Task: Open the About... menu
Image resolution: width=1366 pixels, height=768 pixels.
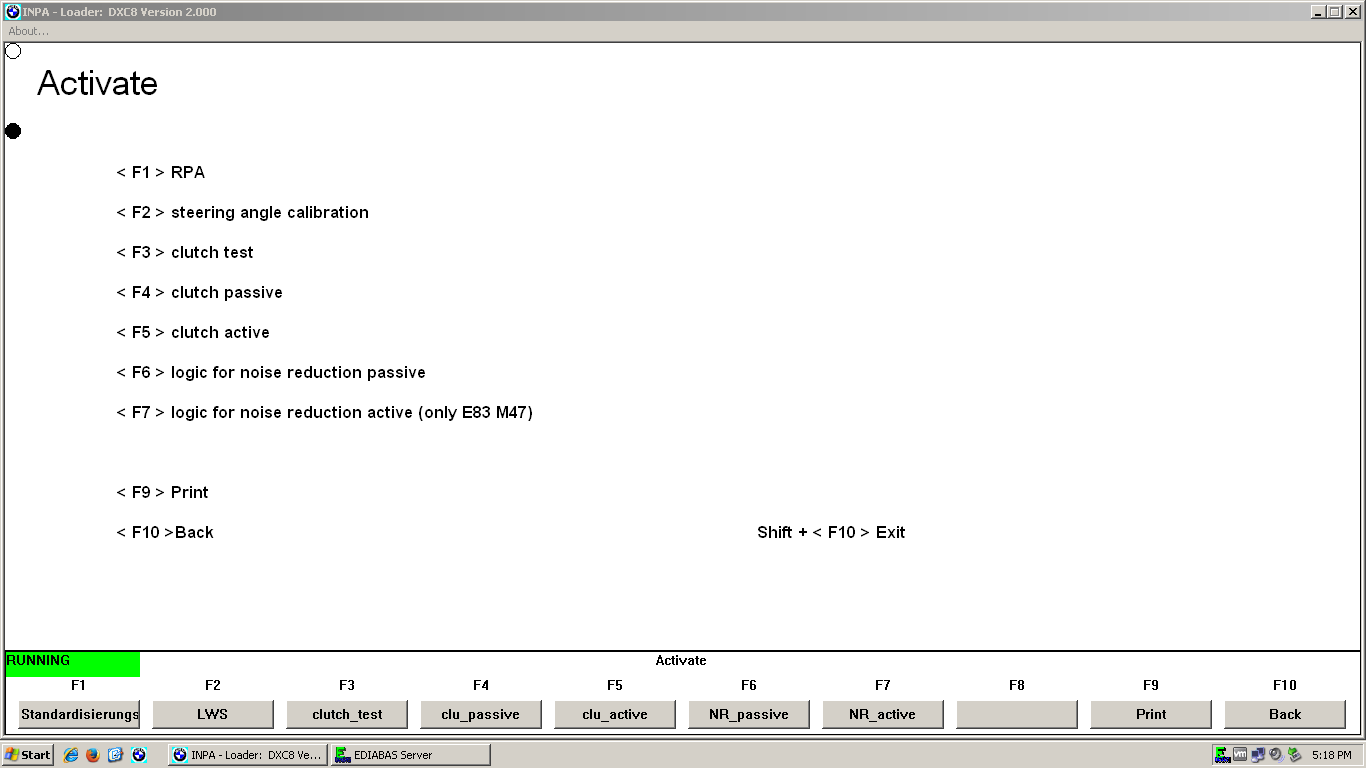Action: [29, 31]
